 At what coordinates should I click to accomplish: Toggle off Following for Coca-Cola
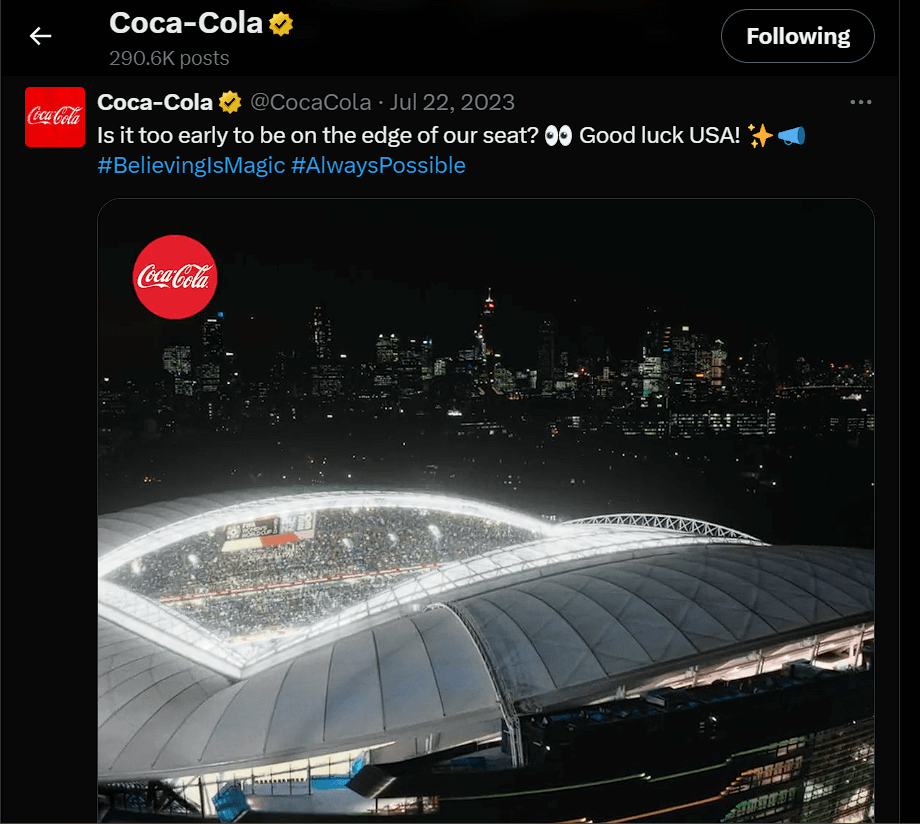tap(797, 36)
